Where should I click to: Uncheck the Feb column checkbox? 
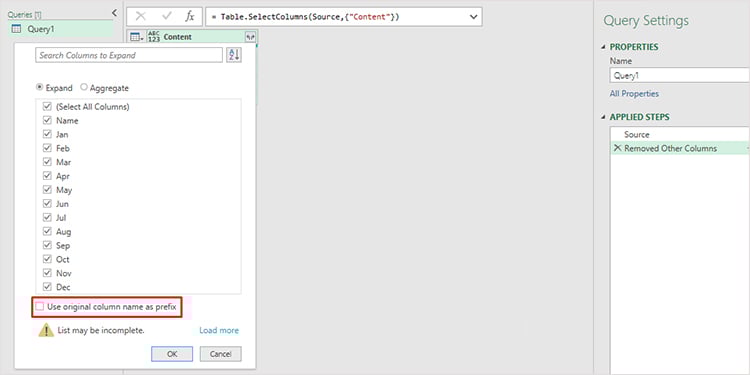47,148
